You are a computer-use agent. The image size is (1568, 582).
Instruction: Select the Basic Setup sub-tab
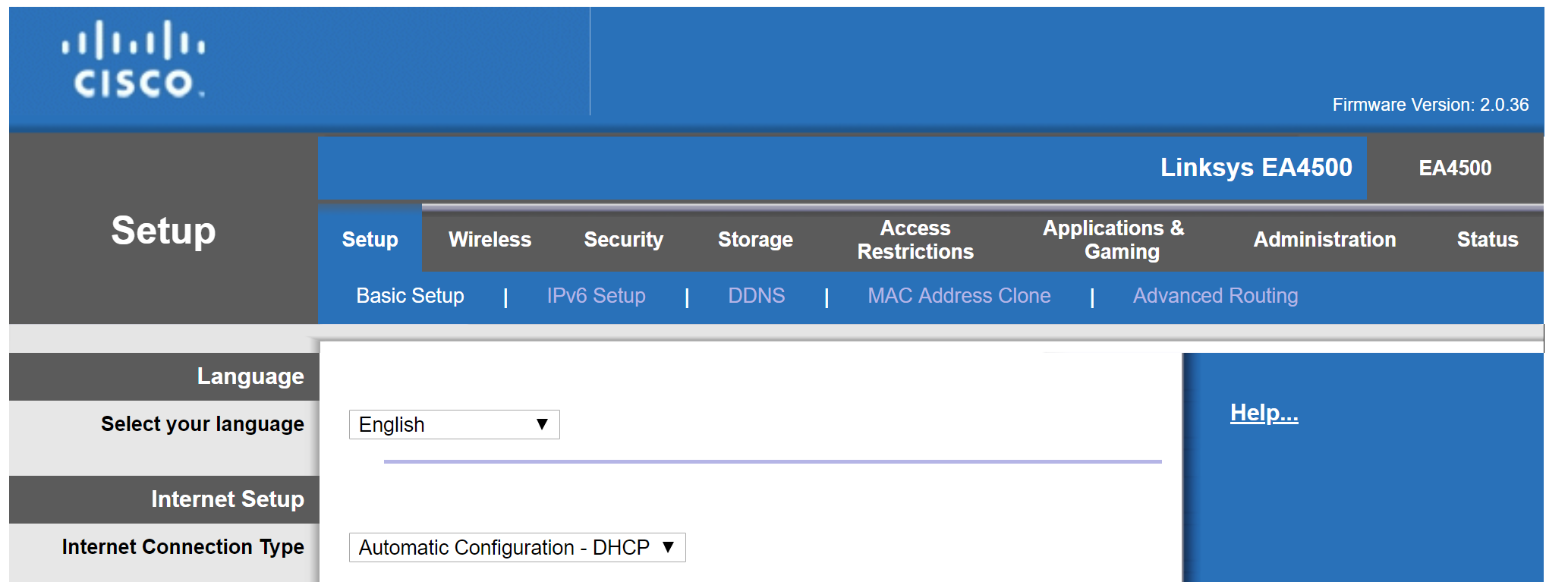click(x=410, y=296)
